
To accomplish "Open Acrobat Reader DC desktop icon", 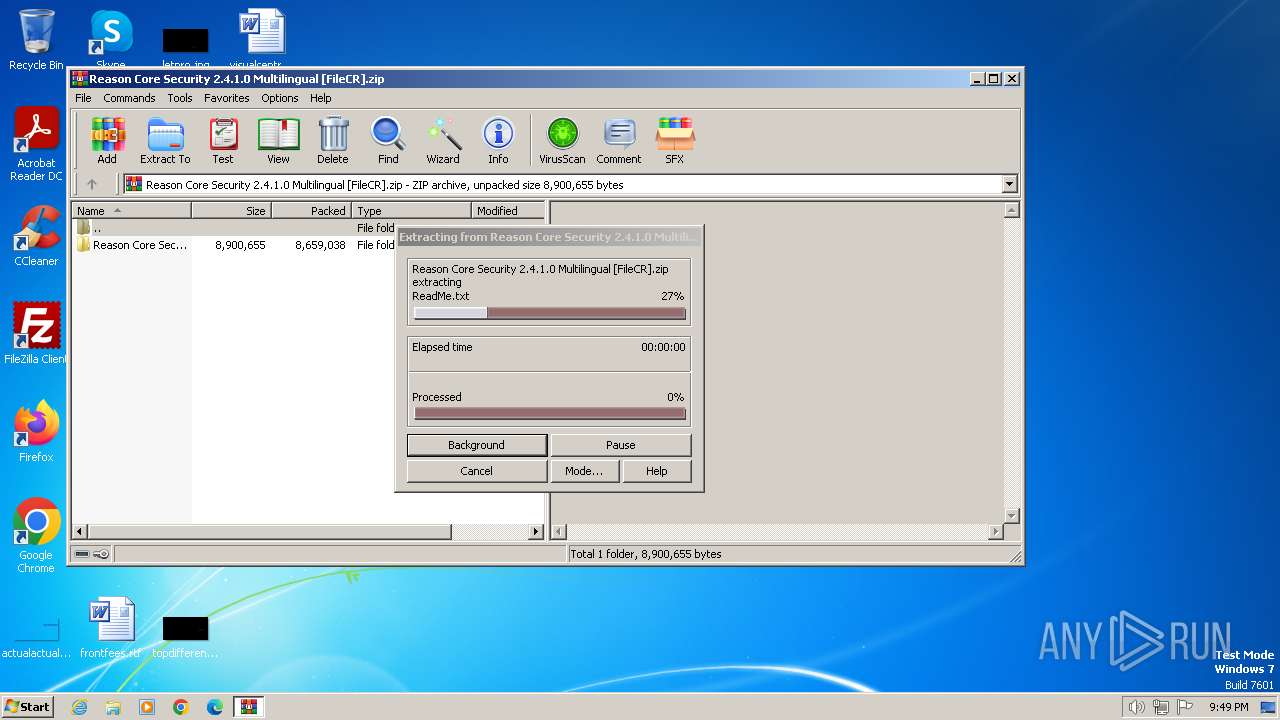I will [36, 144].
